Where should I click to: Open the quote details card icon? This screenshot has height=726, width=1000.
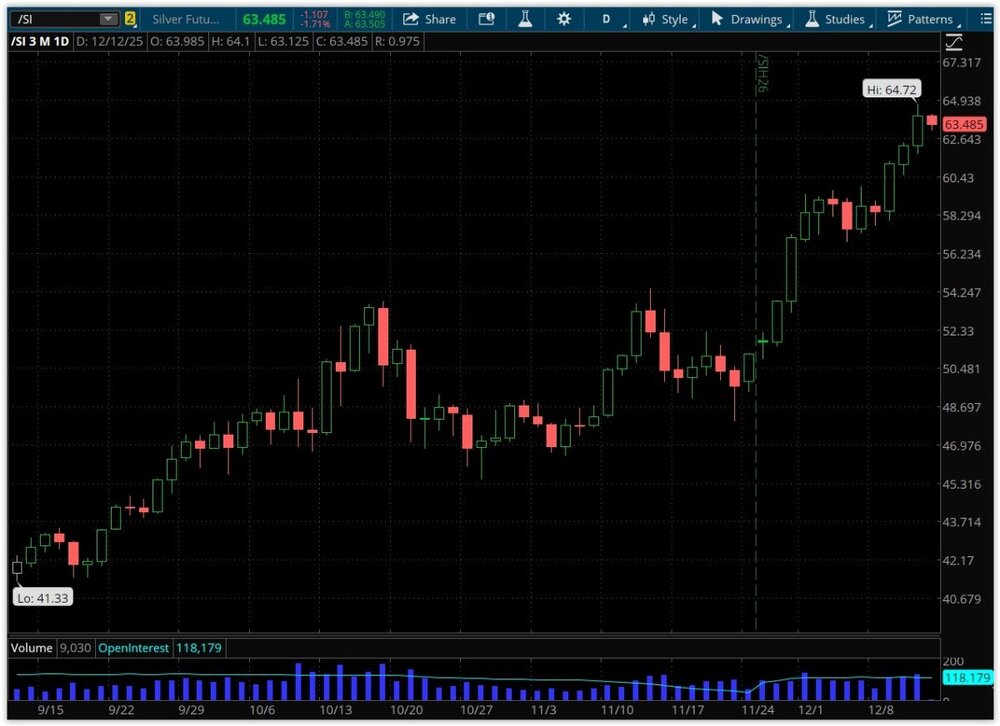486,19
